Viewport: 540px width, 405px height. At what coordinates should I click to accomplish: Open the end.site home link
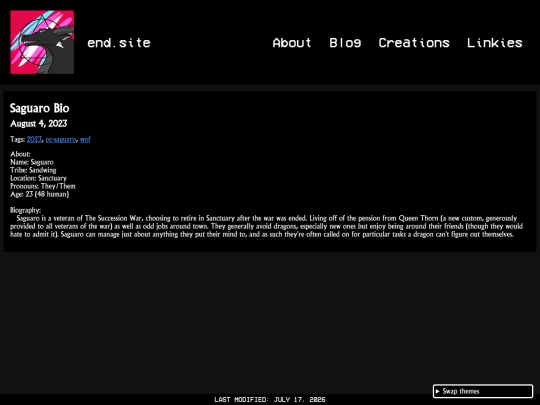coord(119,43)
